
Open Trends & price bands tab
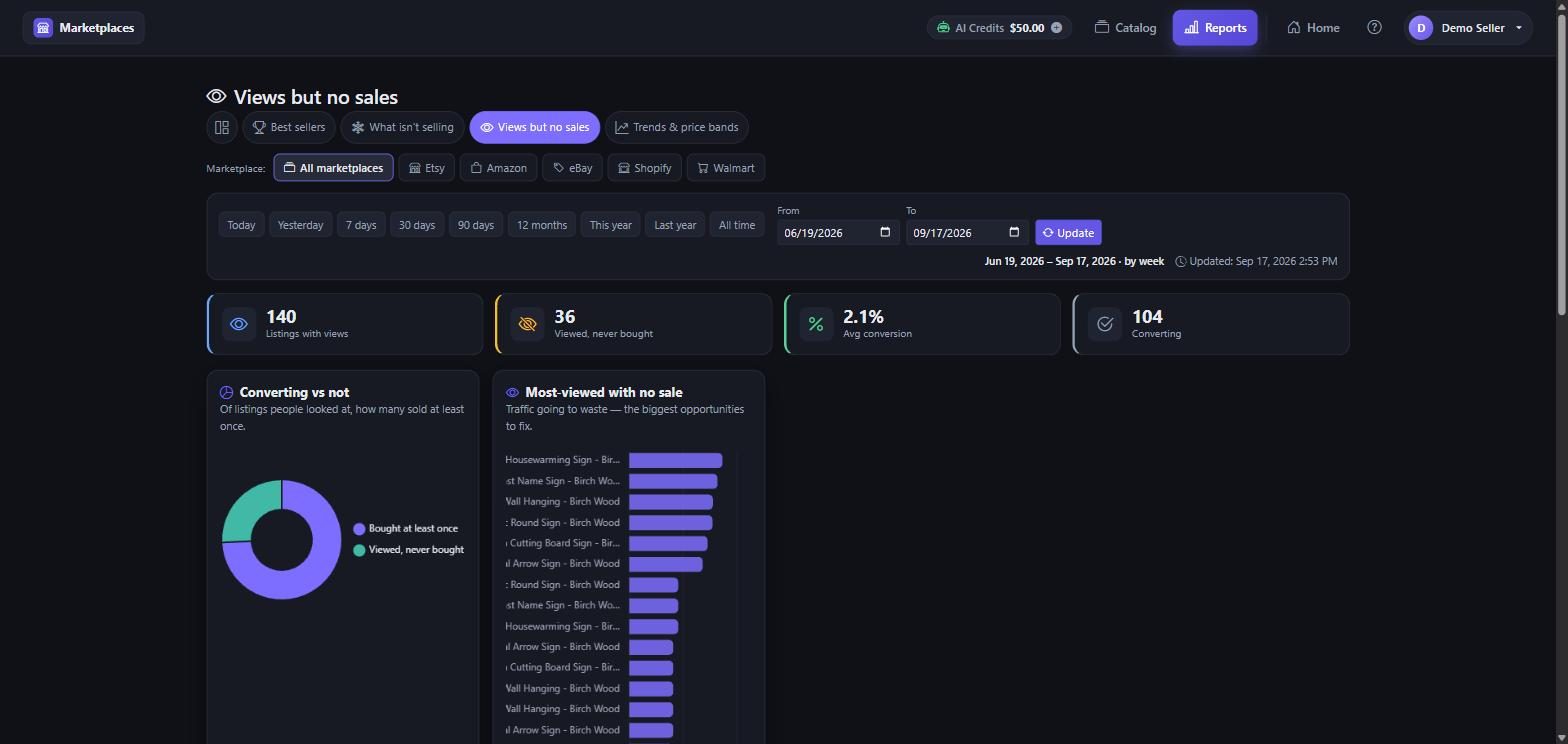click(x=677, y=127)
